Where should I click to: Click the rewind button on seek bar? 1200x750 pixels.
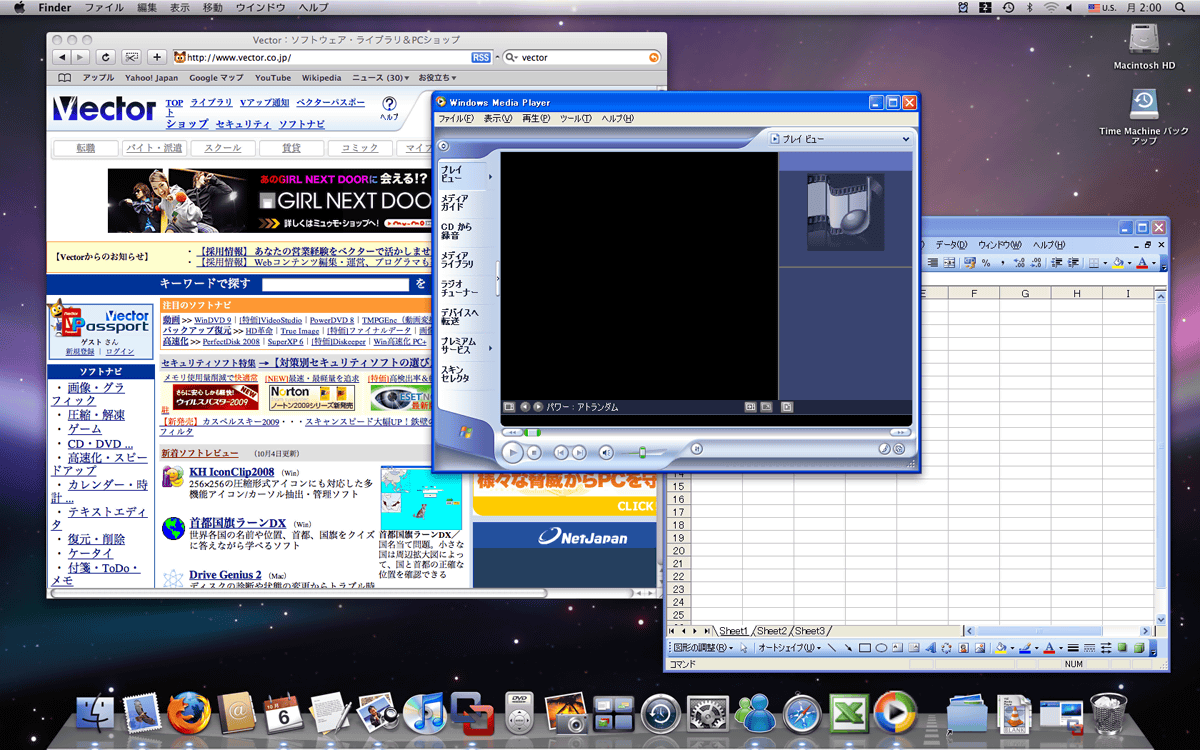tap(512, 432)
